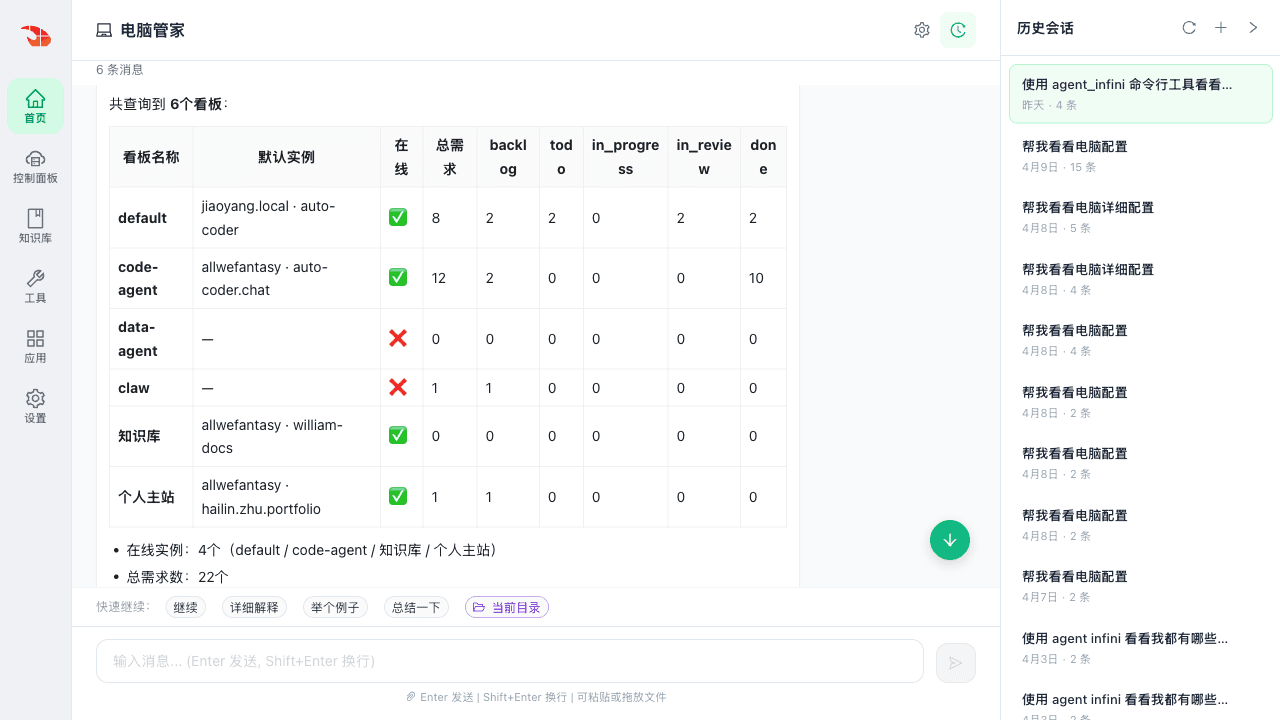Image resolution: width=1280 pixels, height=720 pixels.
Task: Focus the 输入消息 text input field
Action: coord(509,661)
